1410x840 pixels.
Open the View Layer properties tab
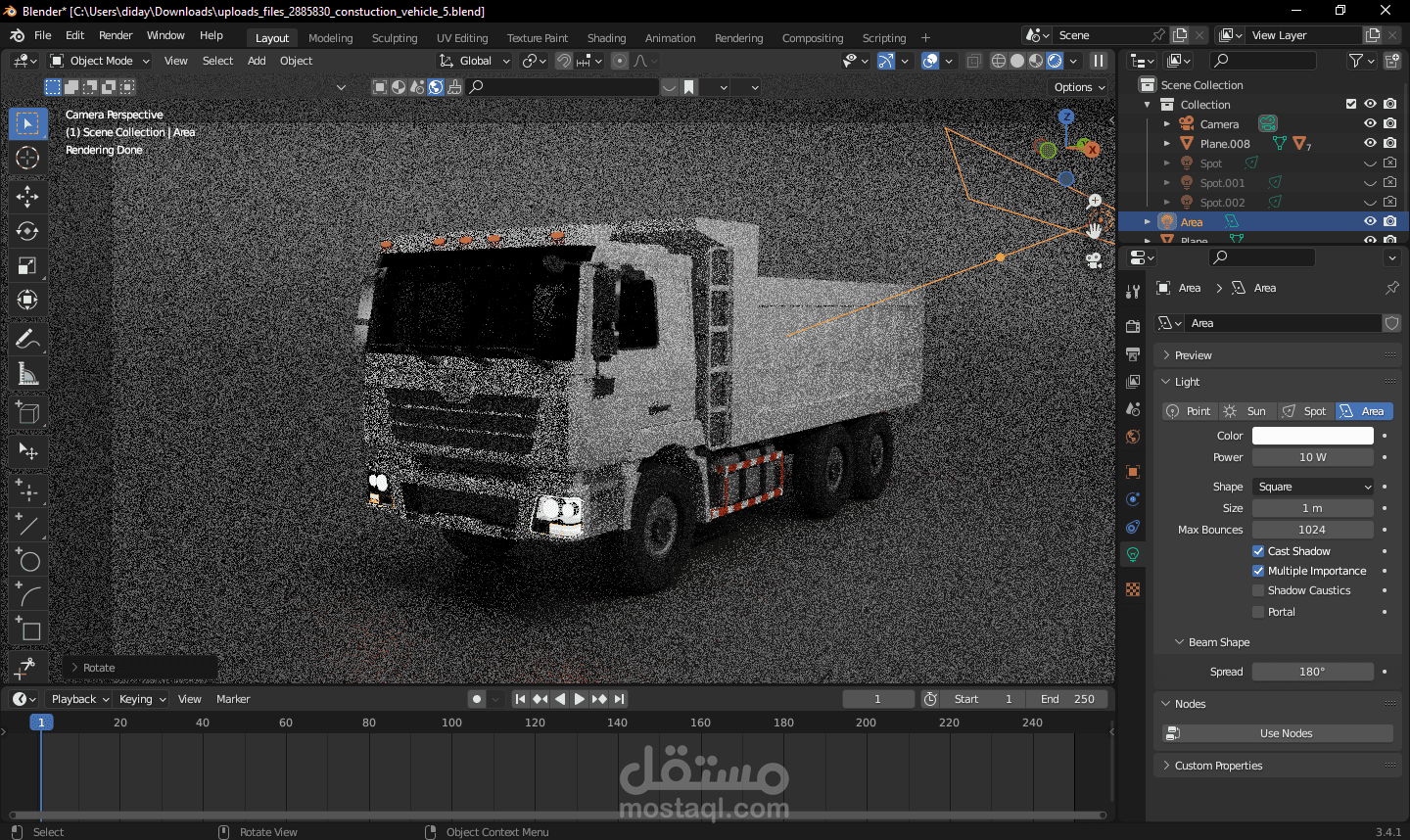(x=1133, y=381)
